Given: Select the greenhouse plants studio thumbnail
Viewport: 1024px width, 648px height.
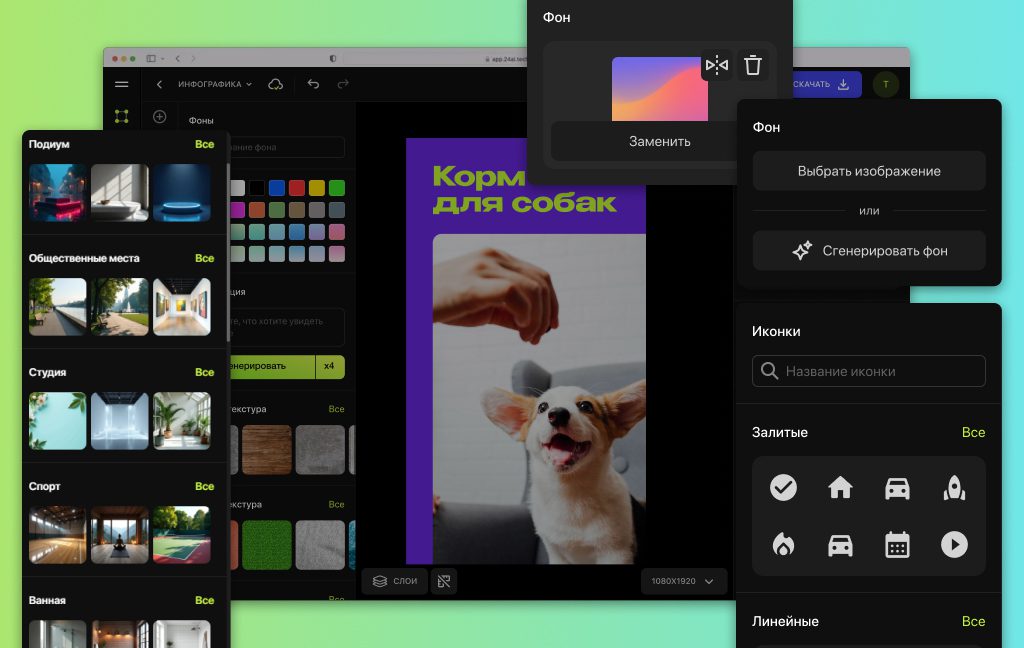Looking at the screenshot, I should (x=182, y=421).
